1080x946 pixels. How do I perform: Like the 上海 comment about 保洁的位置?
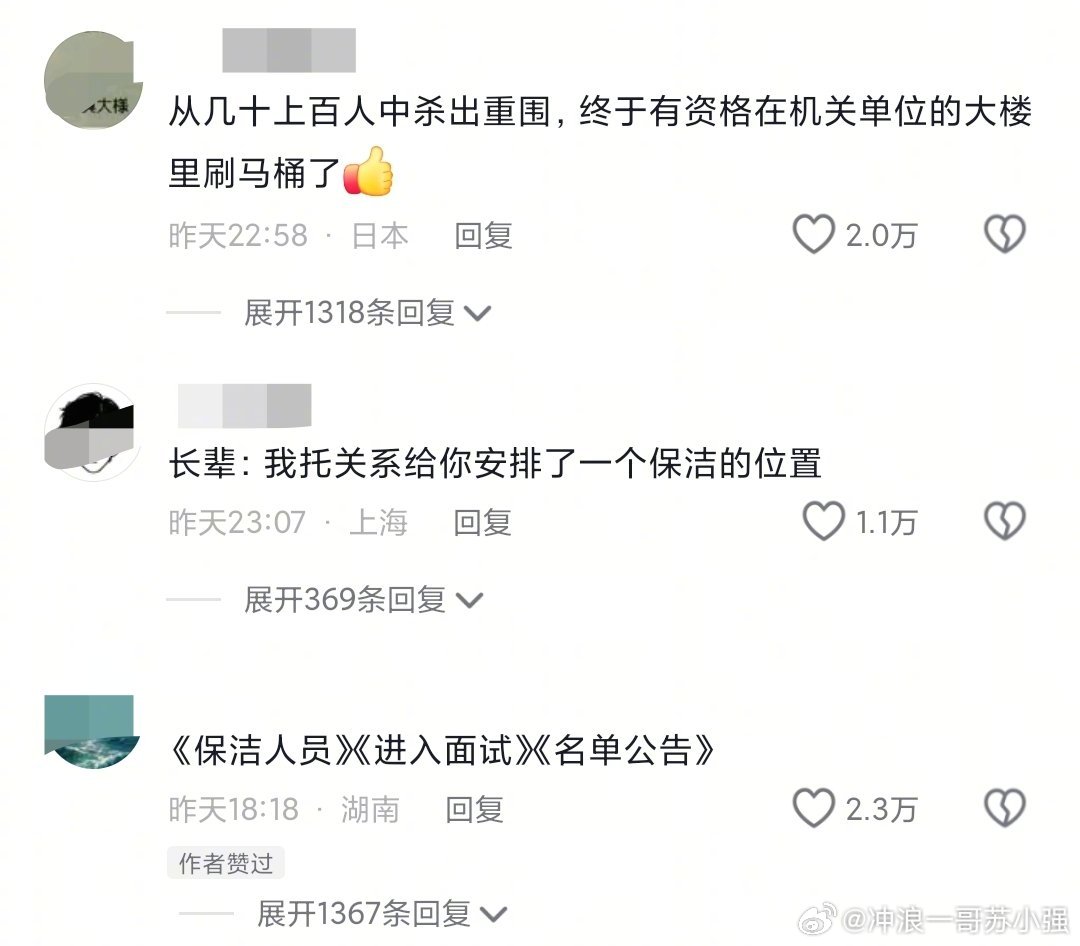pos(823,521)
